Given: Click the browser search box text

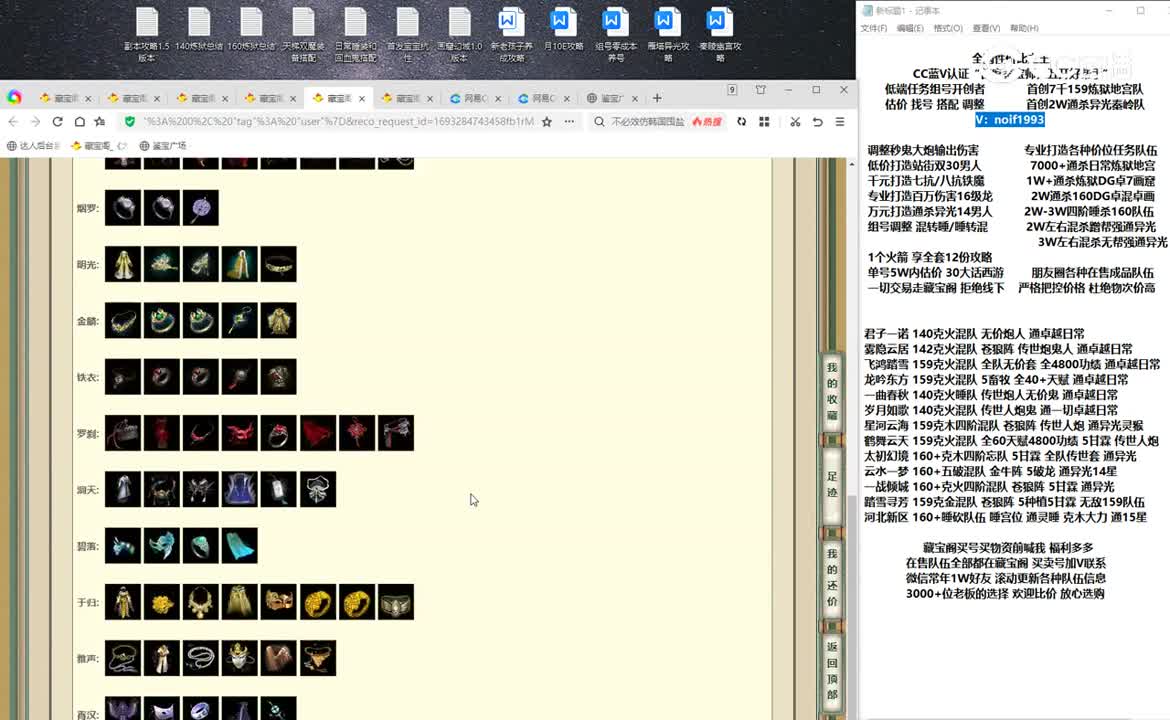Looking at the screenshot, I should point(648,122).
